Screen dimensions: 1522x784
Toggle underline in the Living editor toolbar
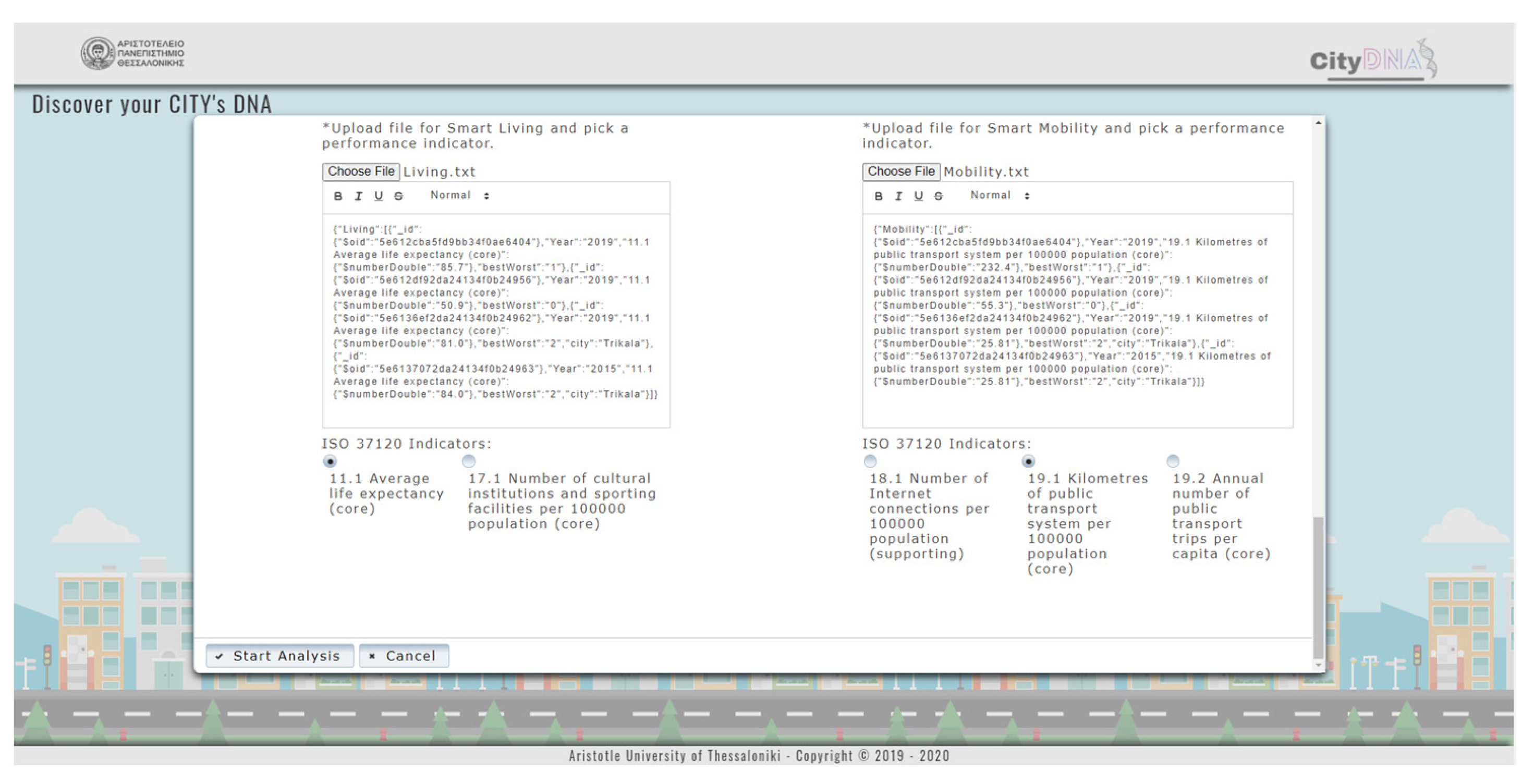tap(378, 196)
